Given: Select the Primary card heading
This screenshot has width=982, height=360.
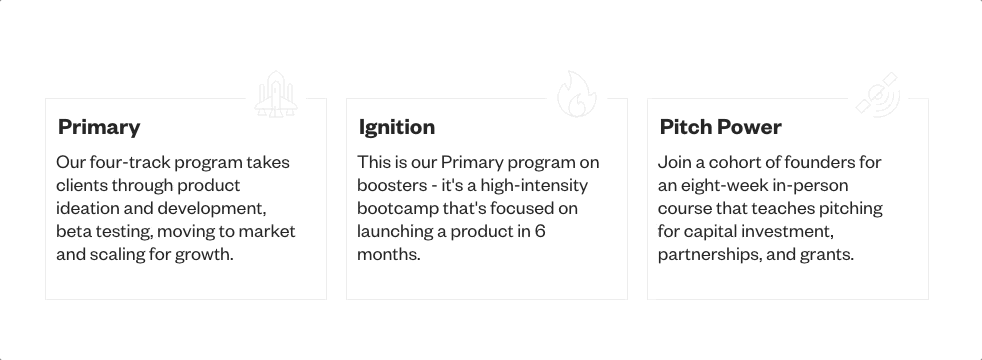Looking at the screenshot, I should click(x=99, y=127).
